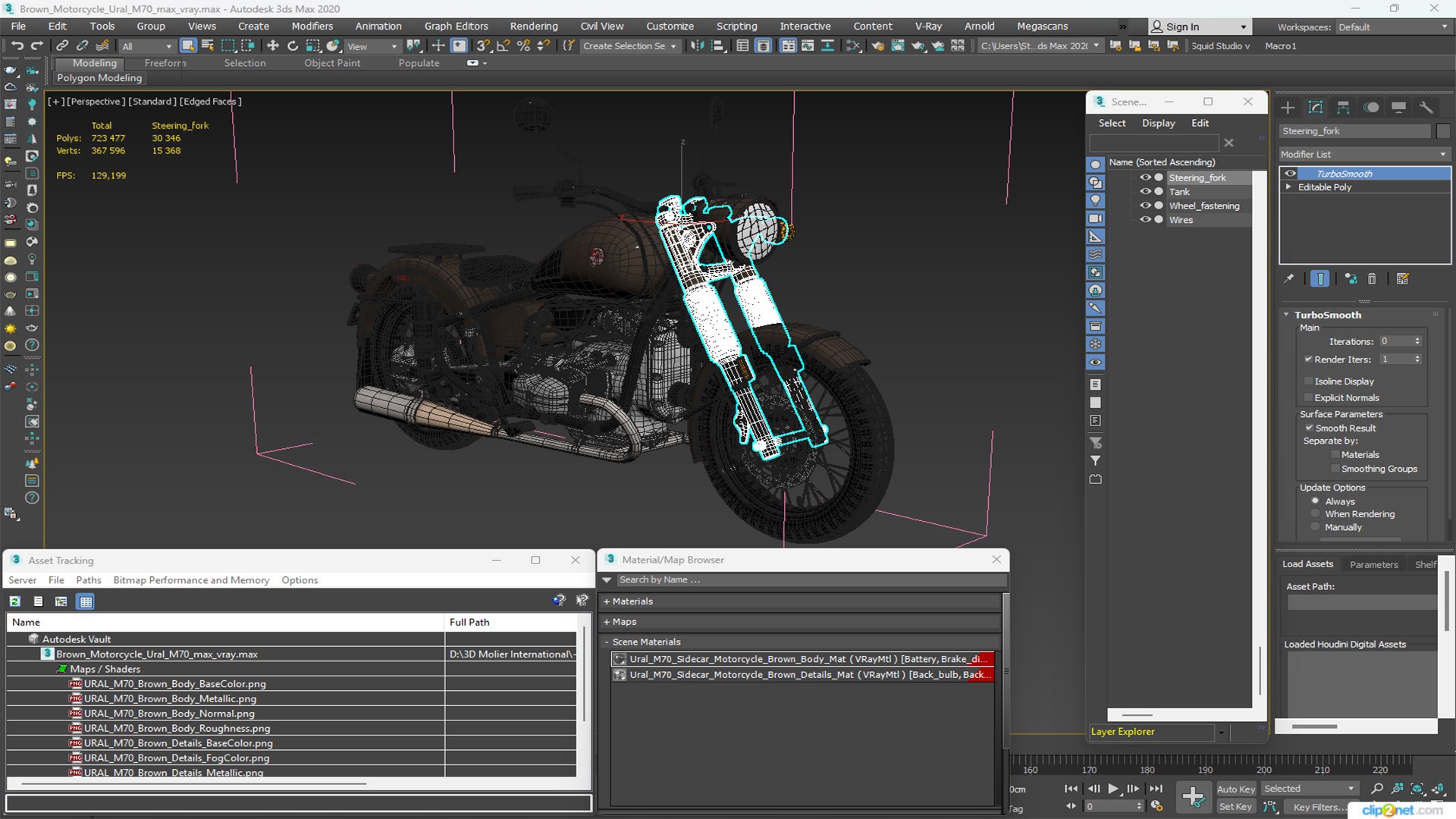
Task: Open the View coordinate system dropdown
Action: click(372, 46)
